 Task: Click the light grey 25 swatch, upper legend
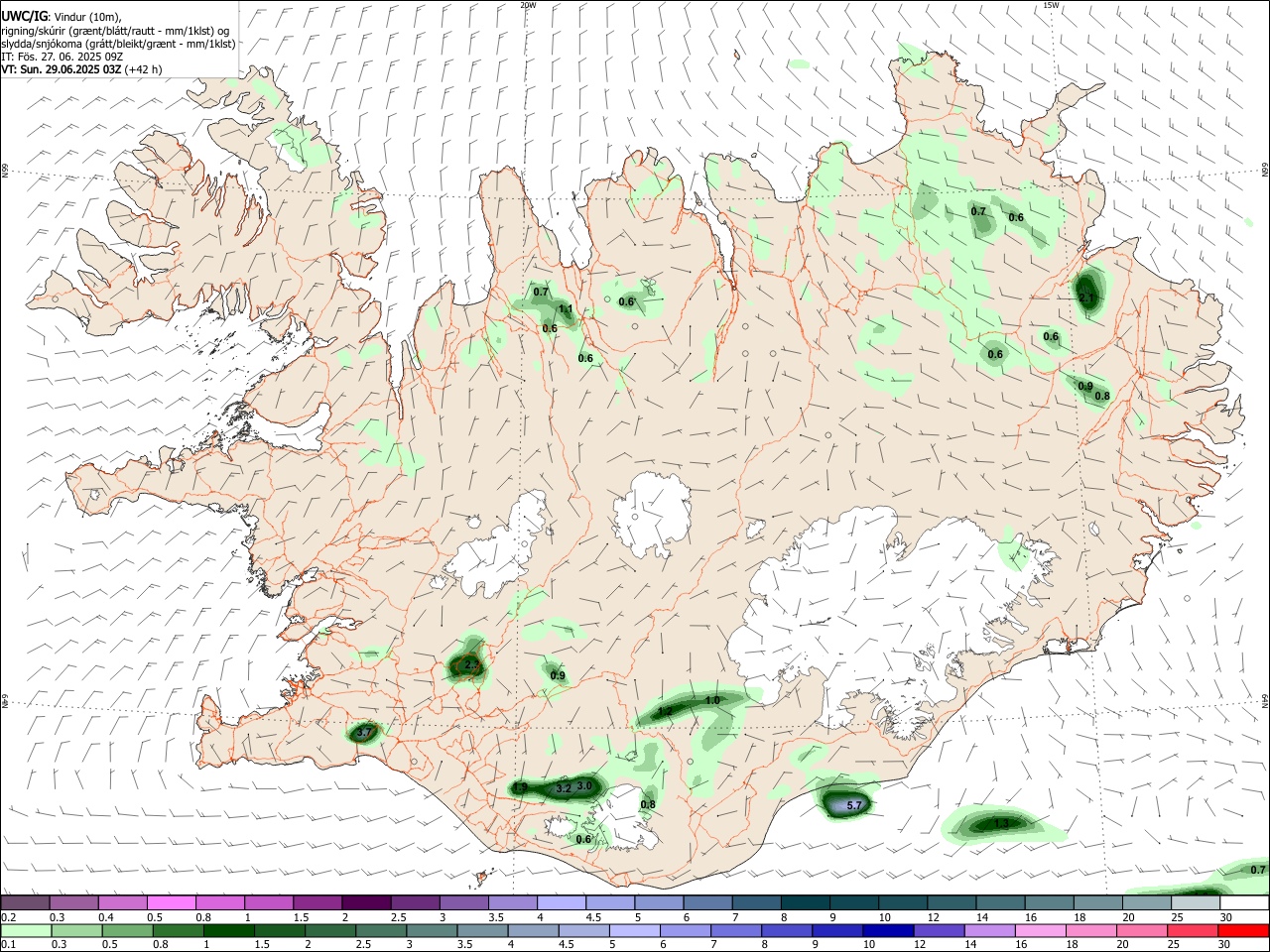click(1196, 902)
